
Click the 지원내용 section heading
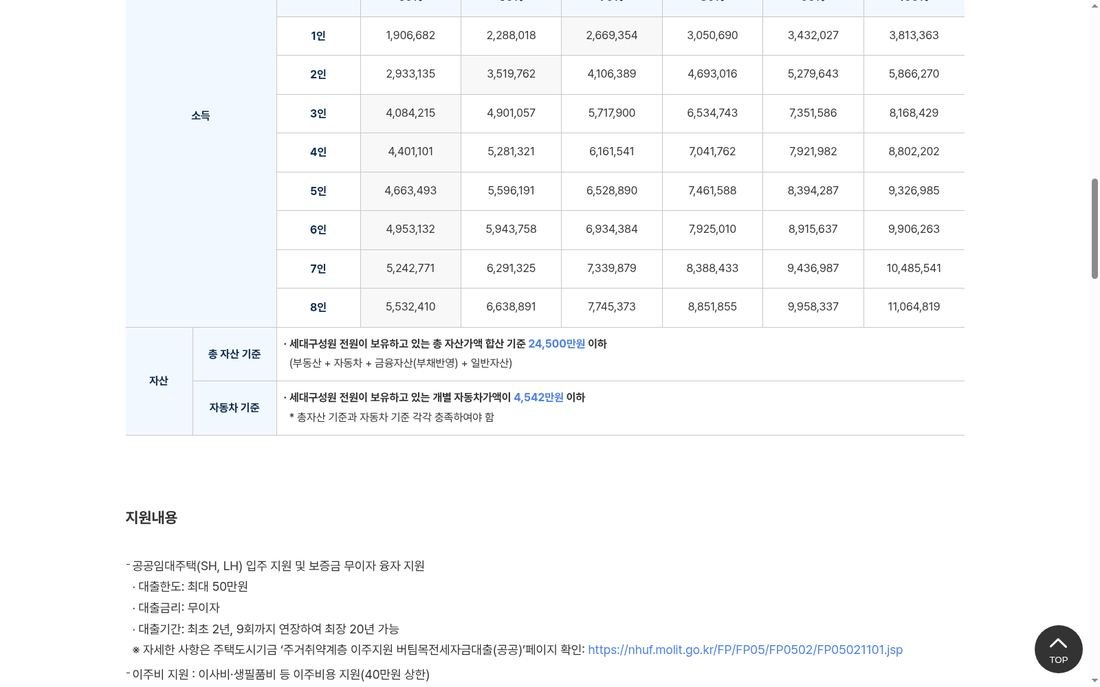(x=152, y=517)
